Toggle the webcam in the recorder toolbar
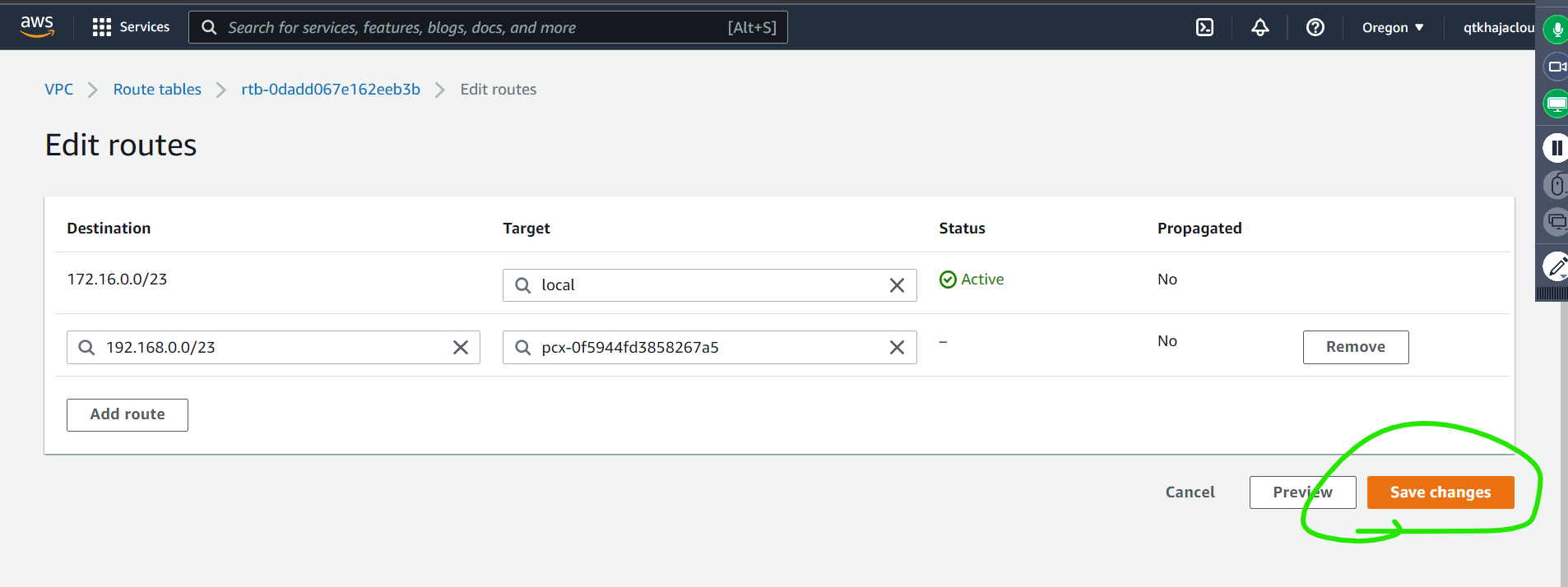Image resolution: width=1568 pixels, height=587 pixels. [1556, 67]
